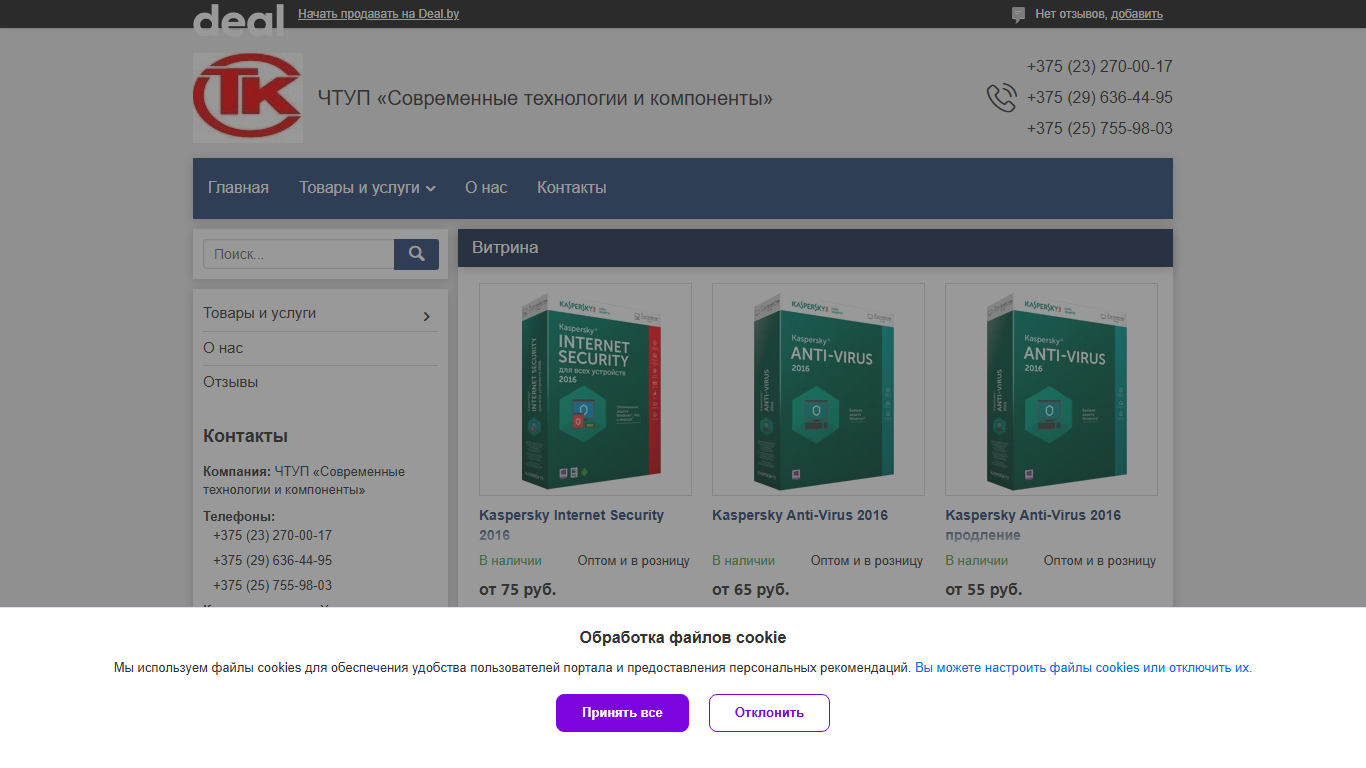Screen dimensions: 1366x768
Task: Click 'Нет отзывов' text in top bar
Action: pos(1071,14)
